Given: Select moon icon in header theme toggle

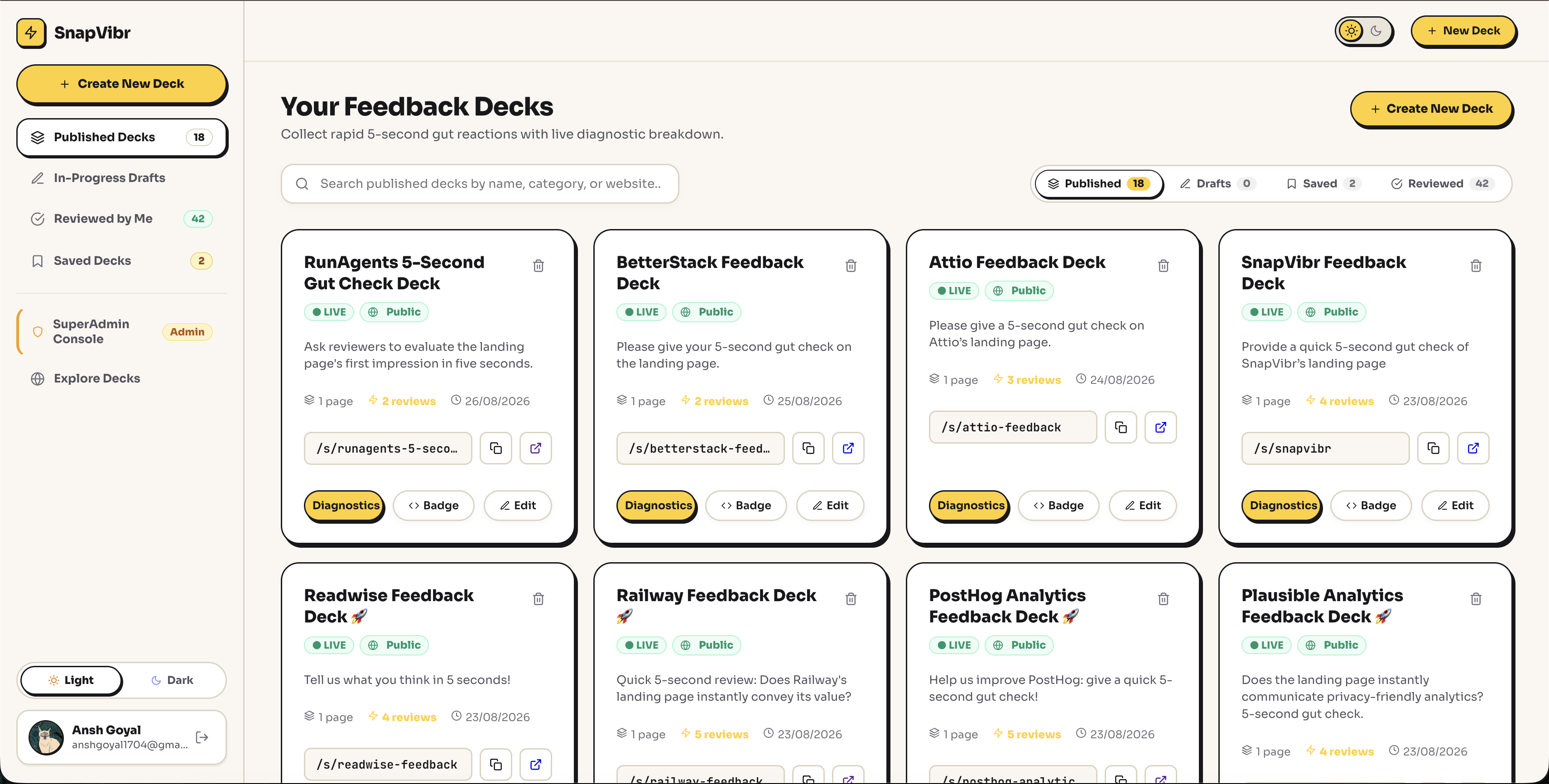Looking at the screenshot, I should [x=1376, y=31].
